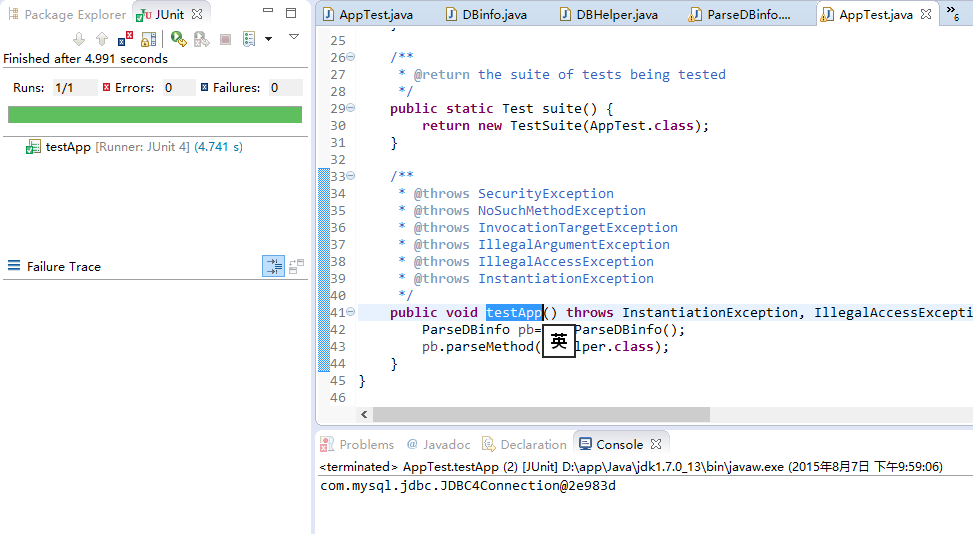Close the active AppTest.java editor tab
Viewport: 973px width, 534px height.
[x=926, y=14]
